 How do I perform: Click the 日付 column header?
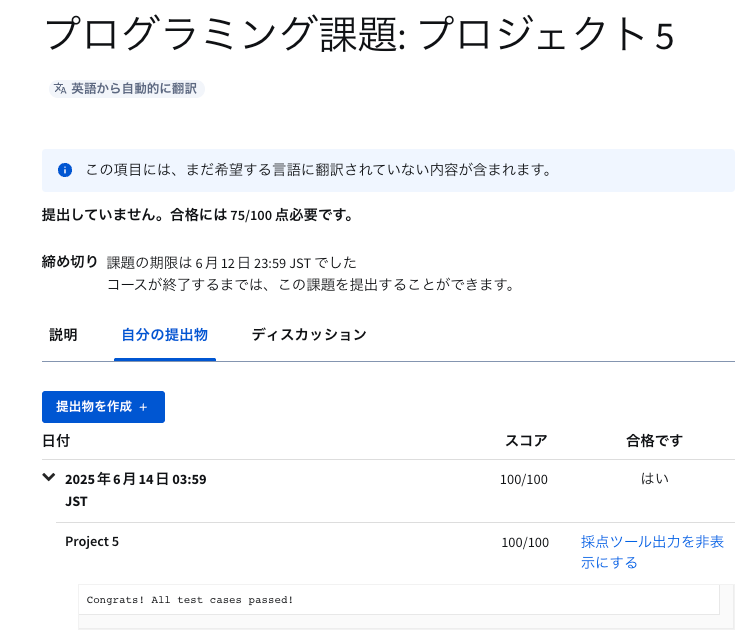[56, 441]
